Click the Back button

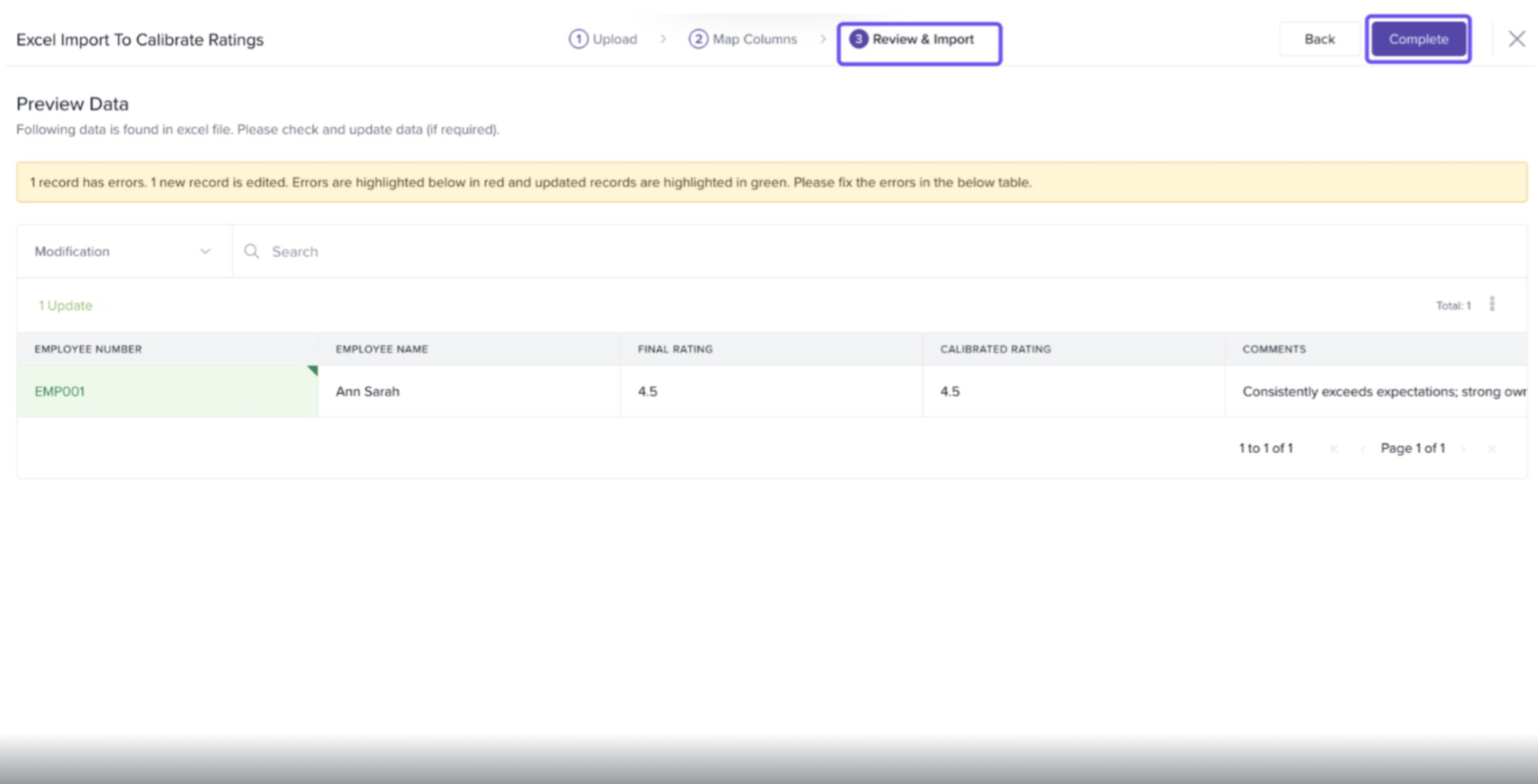[1318, 39]
